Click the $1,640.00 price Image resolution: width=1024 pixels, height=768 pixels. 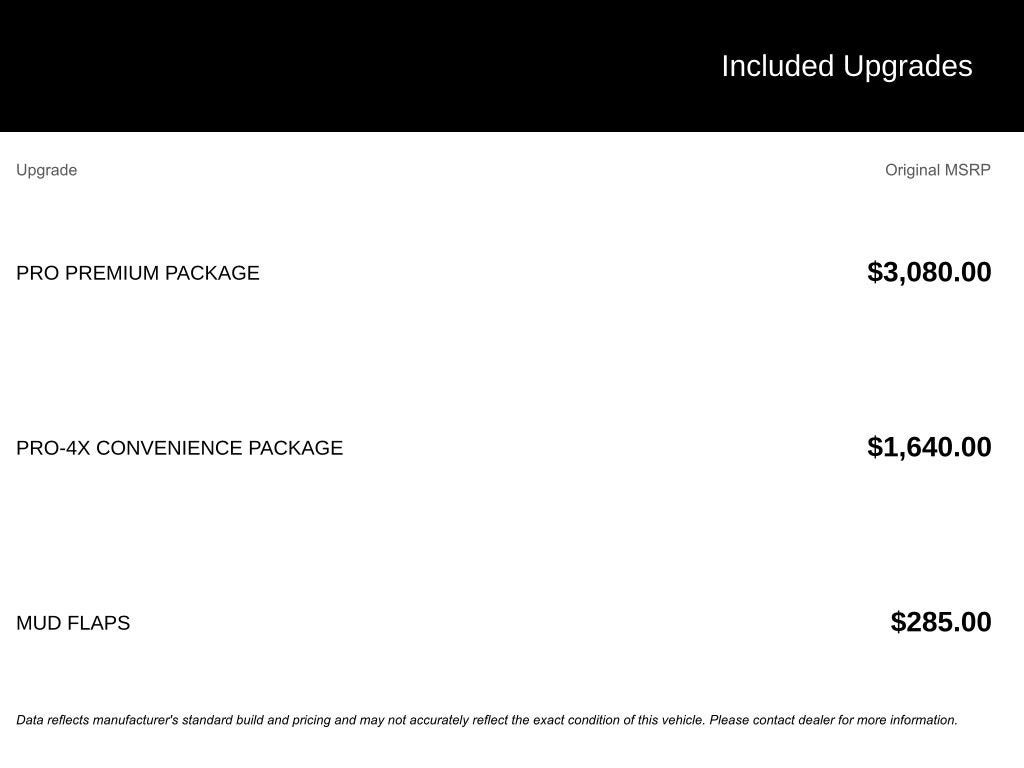pyautogui.click(x=929, y=447)
